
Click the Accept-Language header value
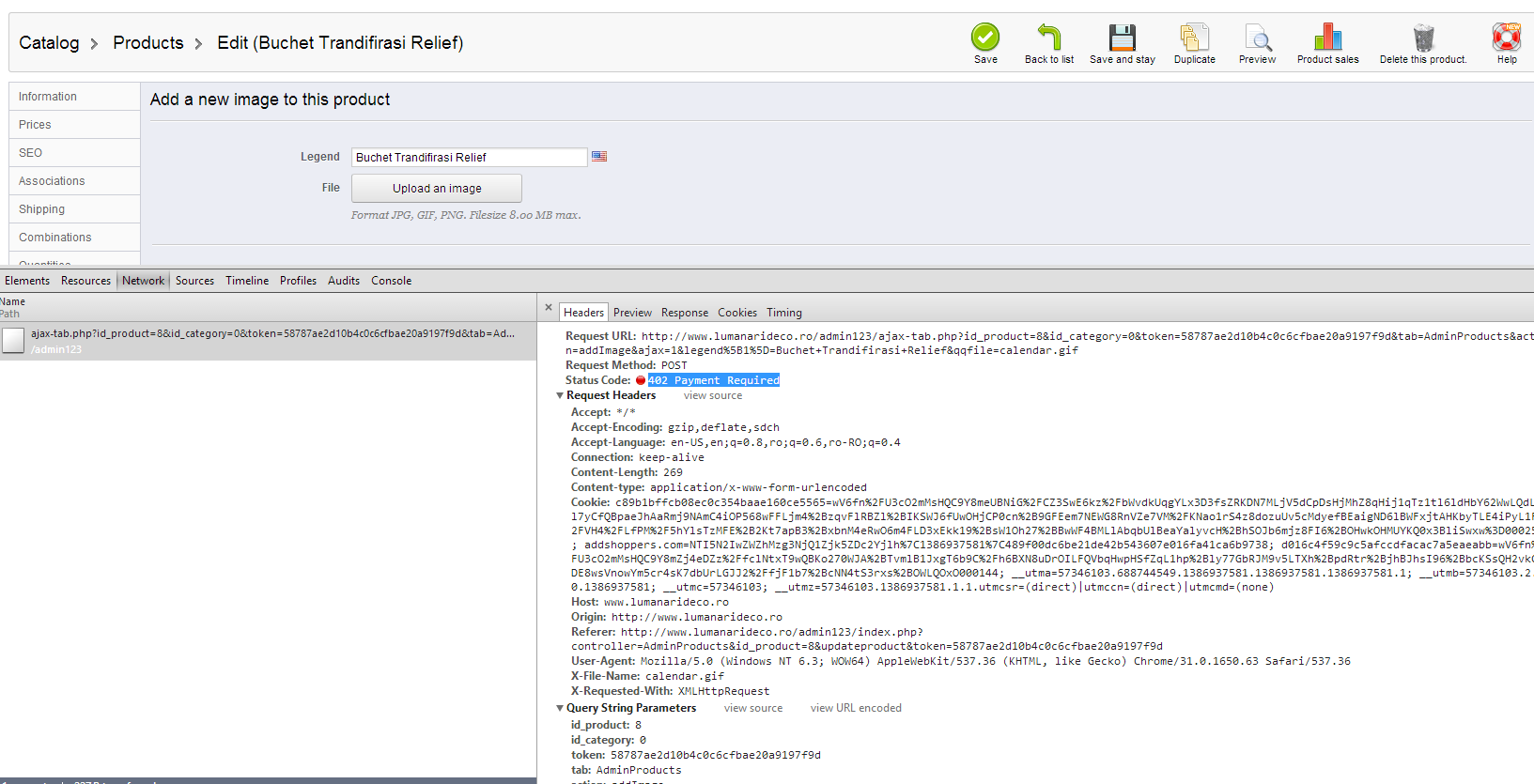[785, 443]
